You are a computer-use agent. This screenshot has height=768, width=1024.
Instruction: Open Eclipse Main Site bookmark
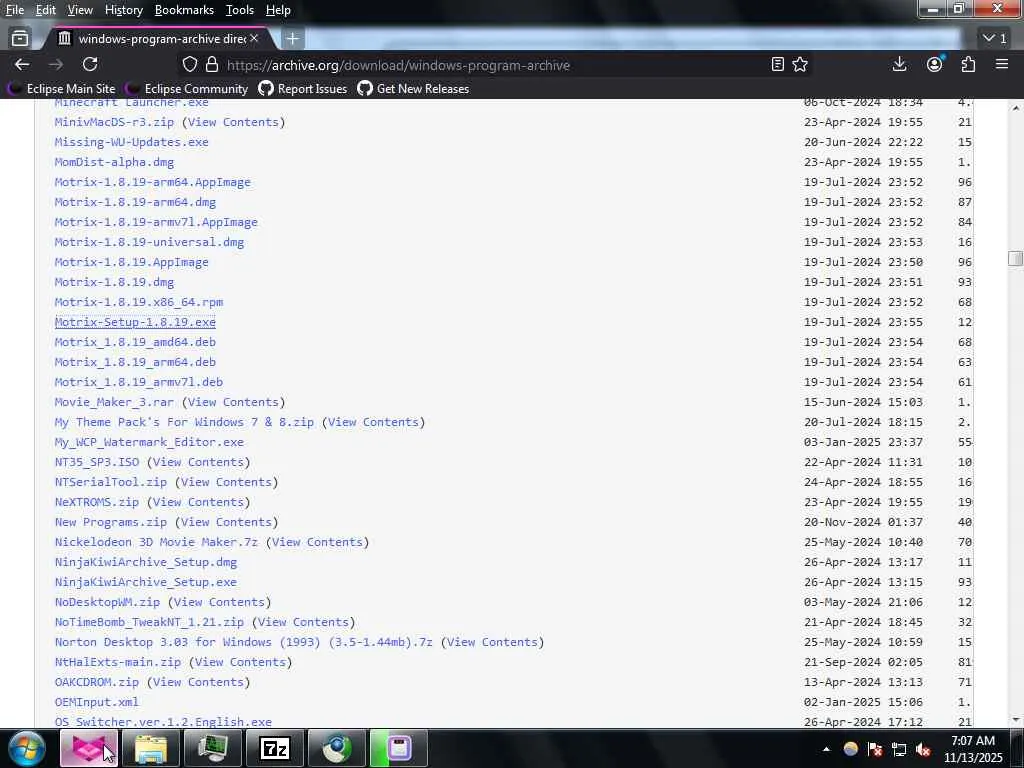[x=61, y=89]
